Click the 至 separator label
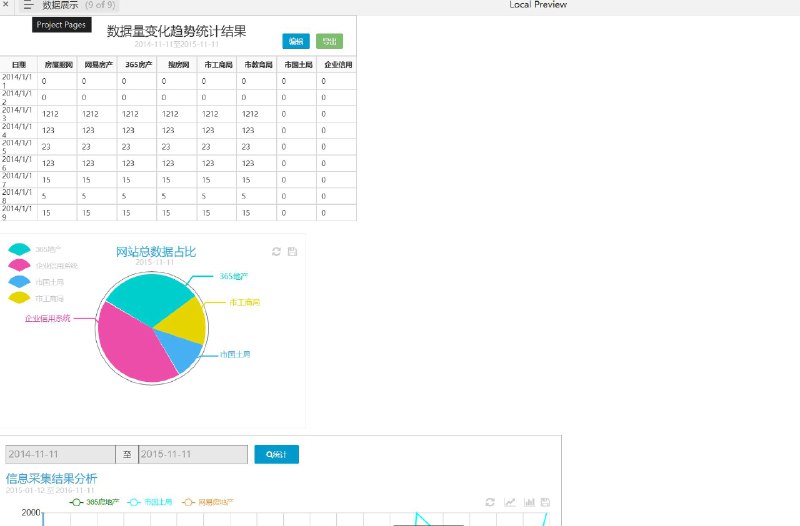This screenshot has width=800, height=526. [x=127, y=454]
